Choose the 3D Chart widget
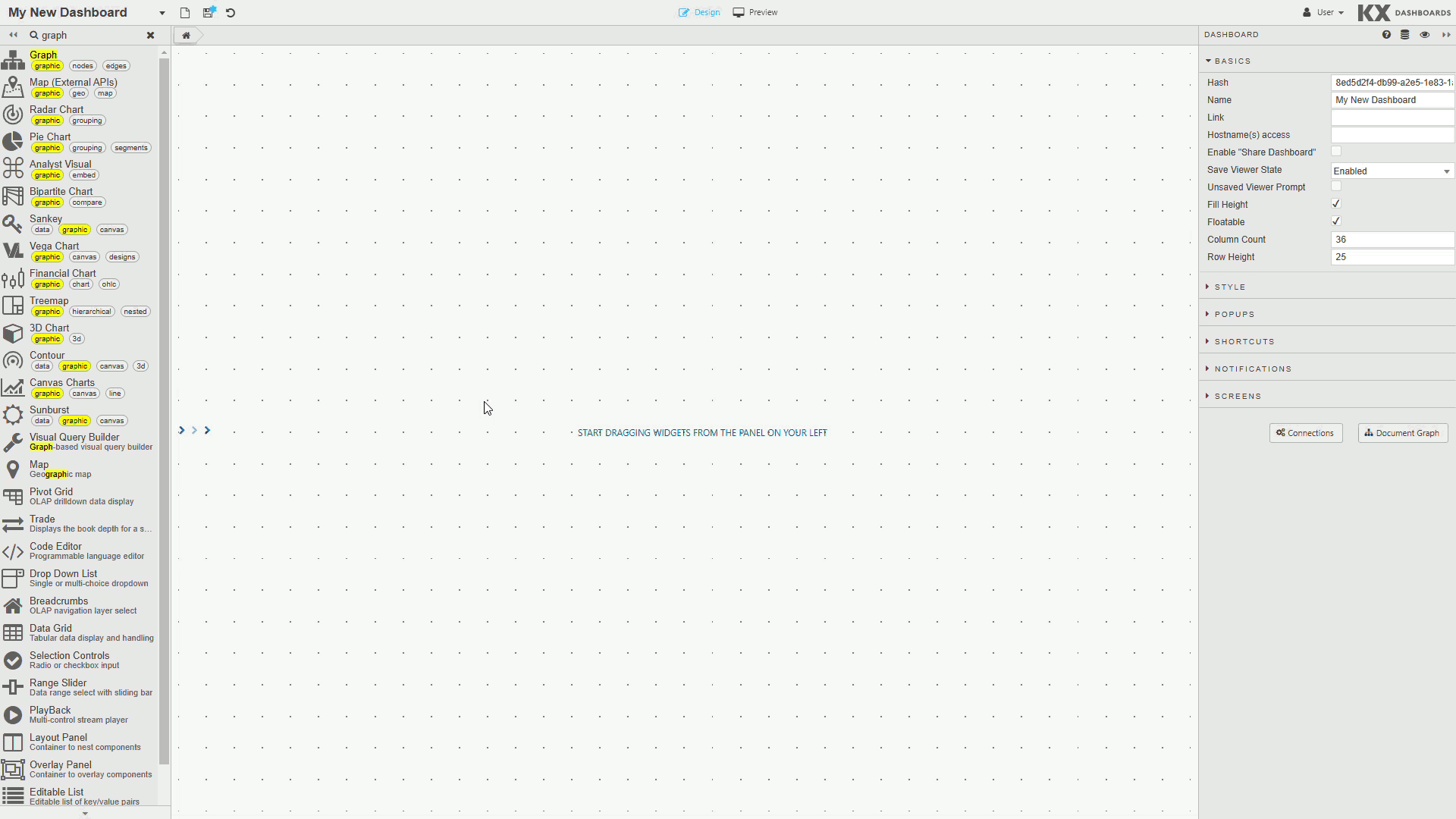1456x819 pixels. pos(50,328)
